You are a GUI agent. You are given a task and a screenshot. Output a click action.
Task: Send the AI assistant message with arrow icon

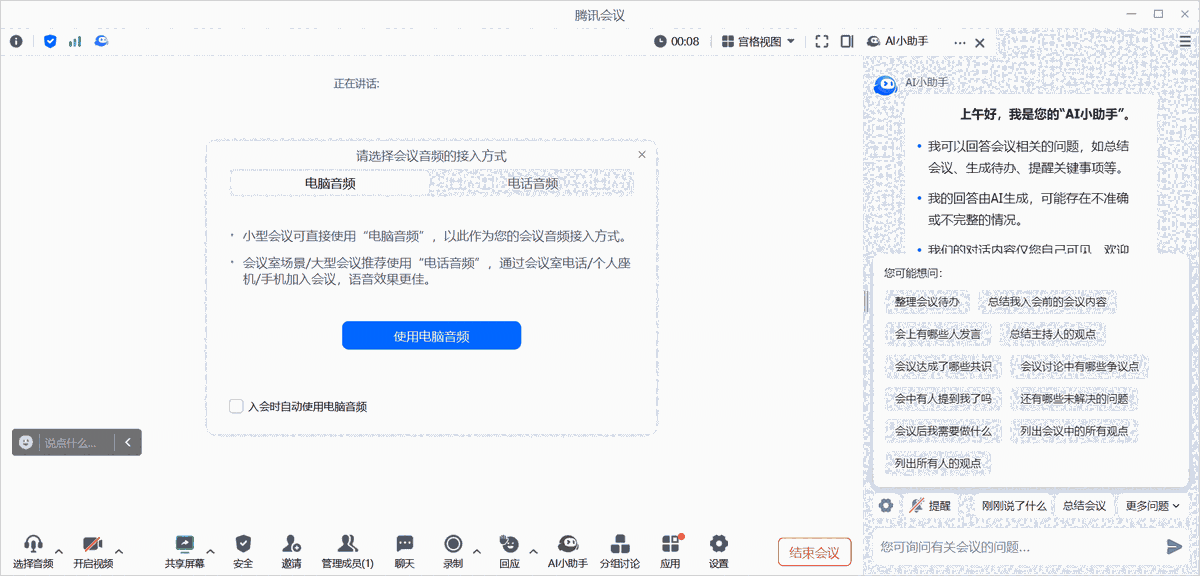(1174, 545)
